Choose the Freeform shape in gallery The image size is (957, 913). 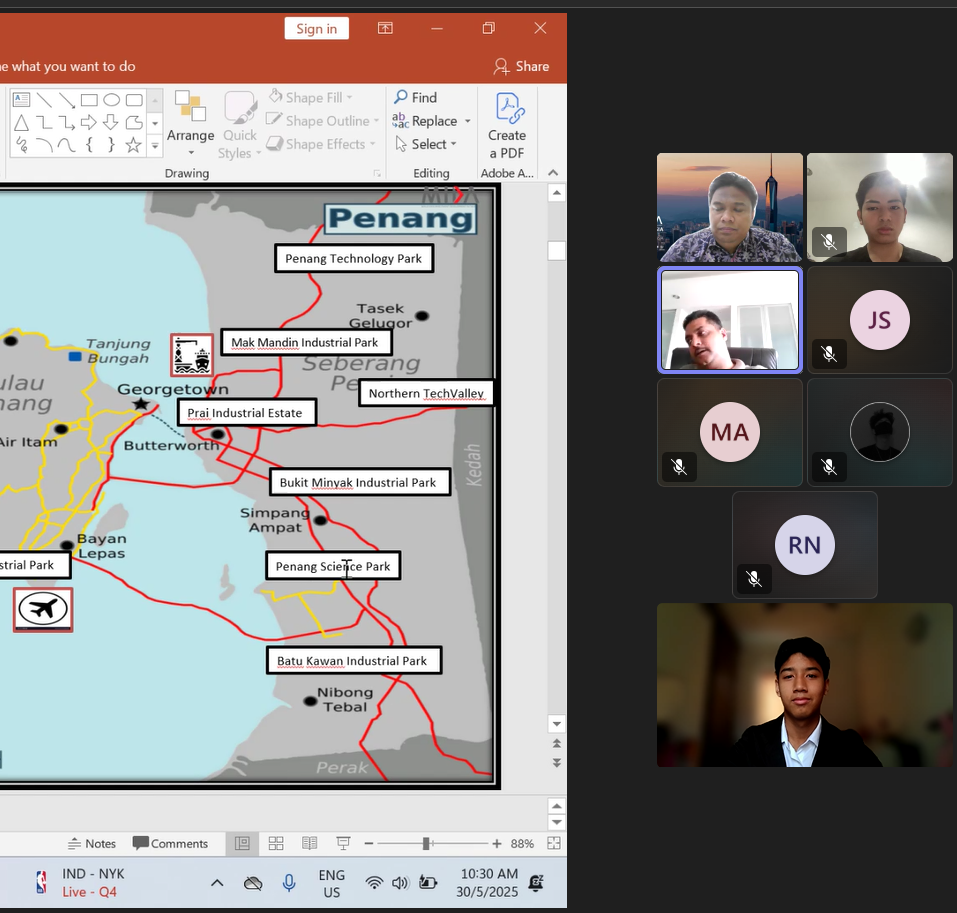coord(134,123)
